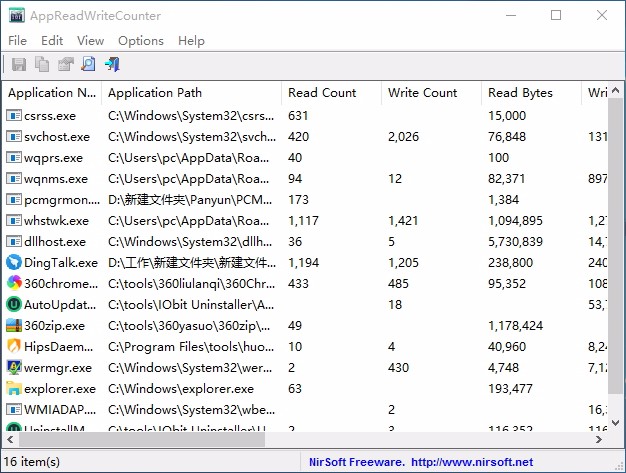The height and width of the screenshot is (473, 626).
Task: Open the File menu
Action: coord(18,41)
